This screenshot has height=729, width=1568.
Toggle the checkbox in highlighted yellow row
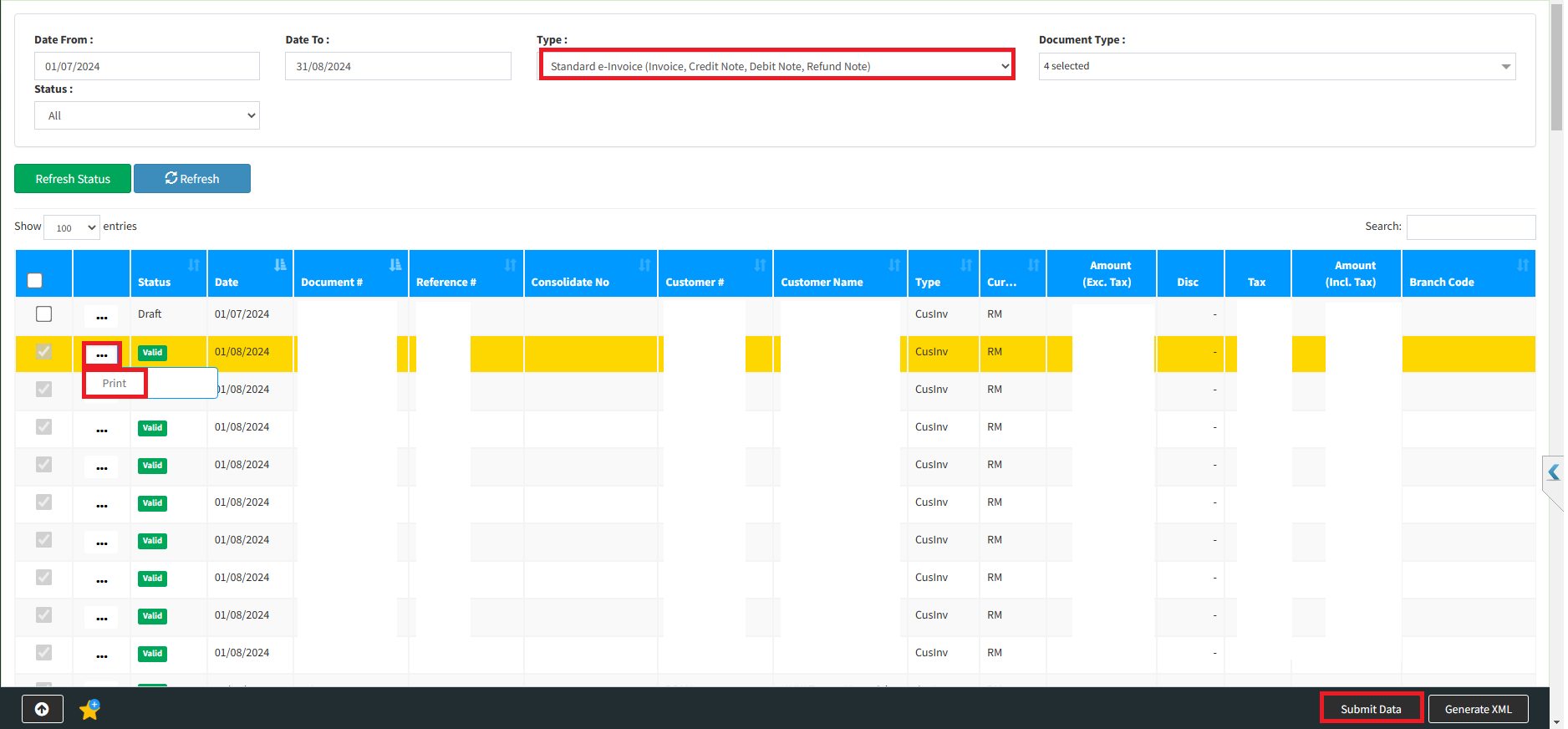[44, 352]
